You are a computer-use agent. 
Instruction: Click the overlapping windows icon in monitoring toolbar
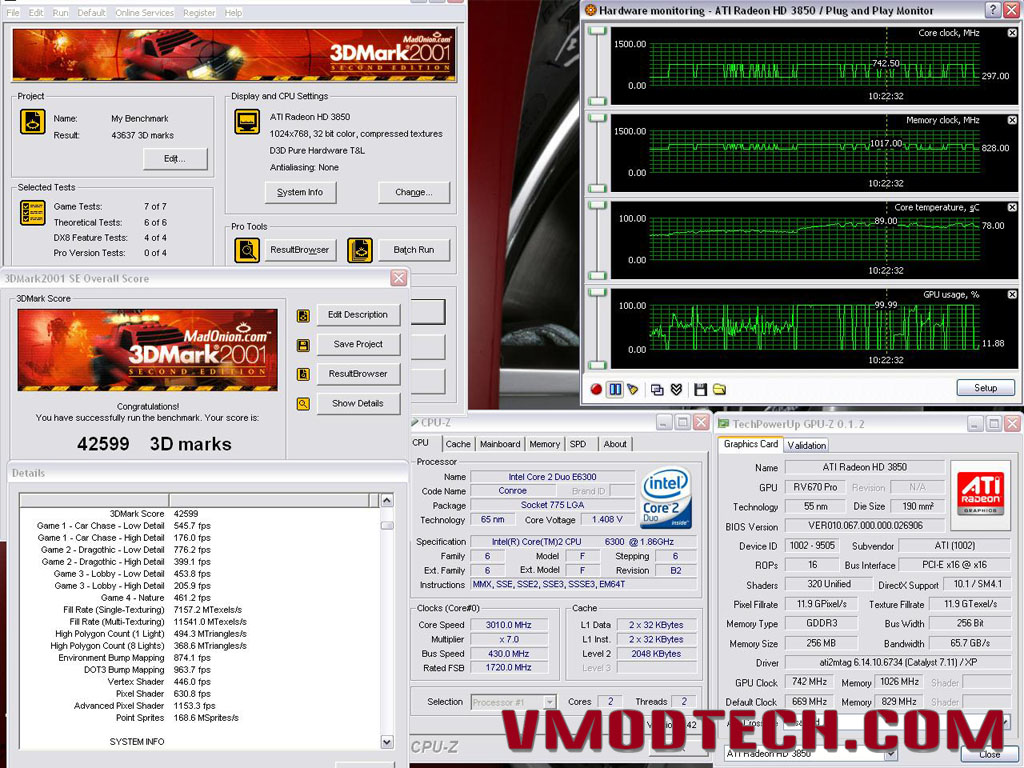point(657,390)
